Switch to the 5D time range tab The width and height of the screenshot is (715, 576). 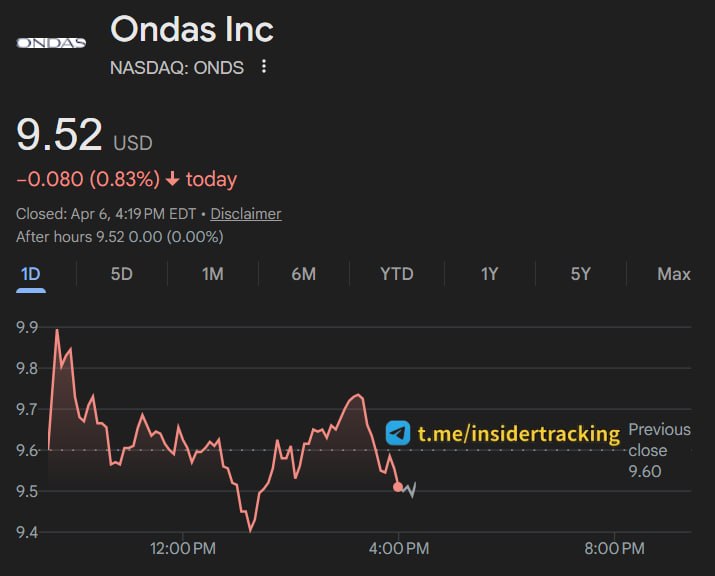(121, 274)
